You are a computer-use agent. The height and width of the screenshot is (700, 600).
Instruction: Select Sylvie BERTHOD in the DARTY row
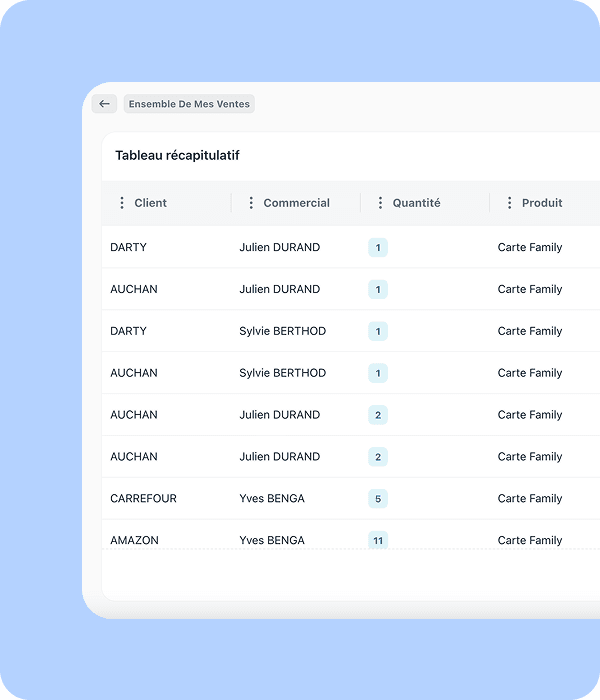282,331
